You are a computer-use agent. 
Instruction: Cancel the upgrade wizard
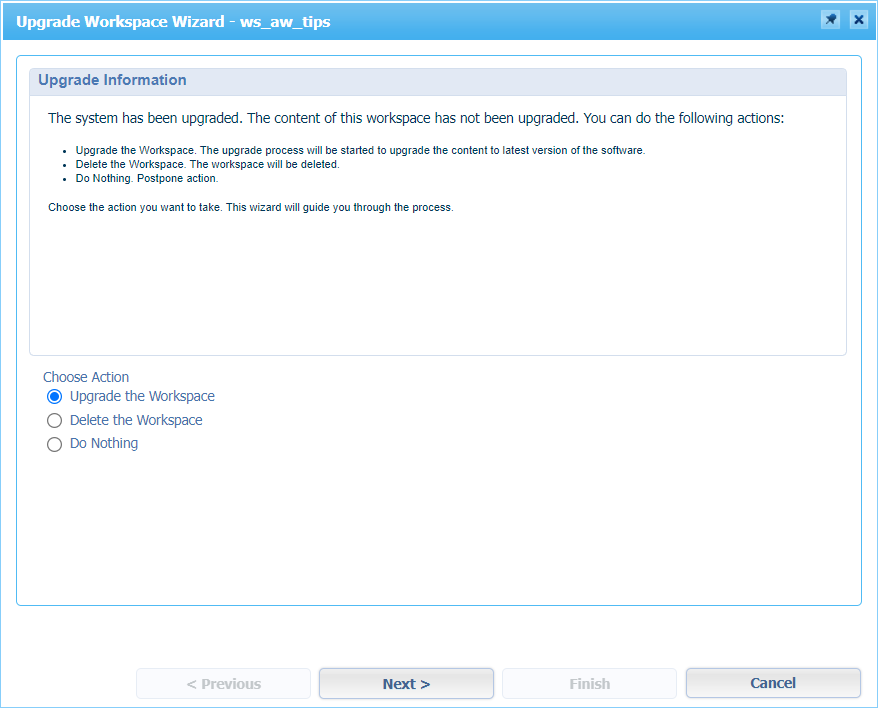(x=772, y=683)
